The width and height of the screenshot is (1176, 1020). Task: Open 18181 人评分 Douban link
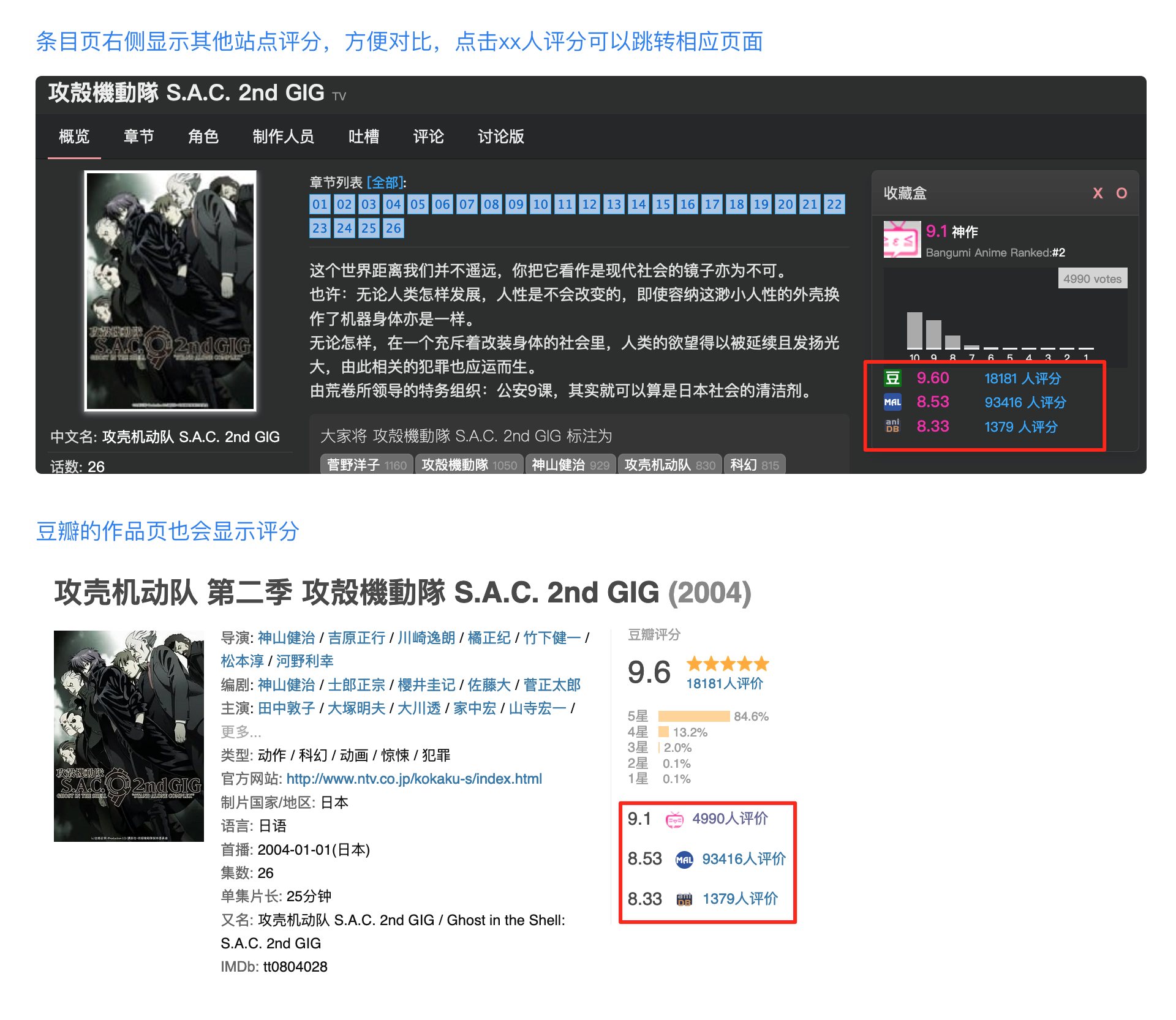pos(1022,378)
